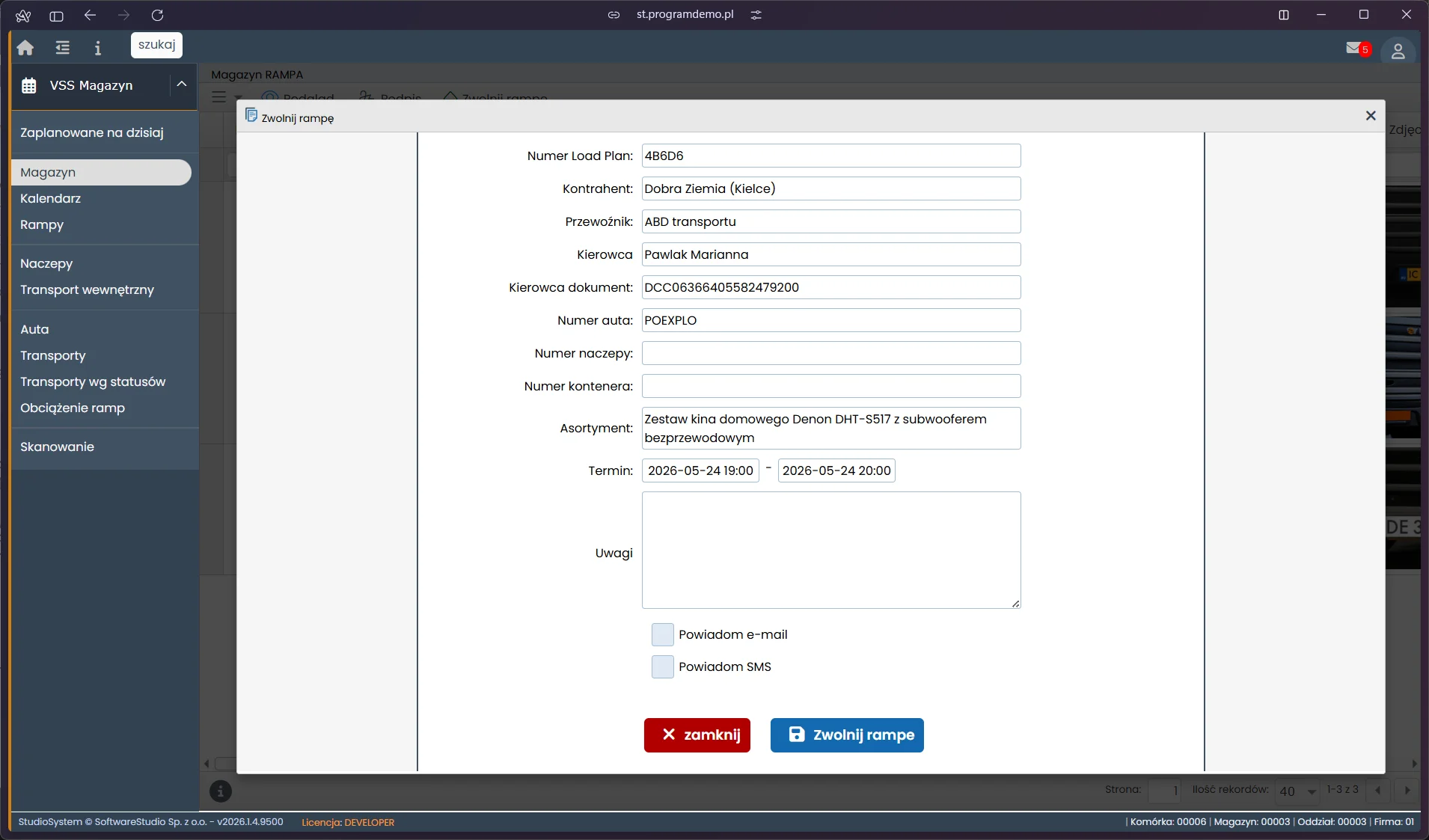Open Skanowanie from the sidebar
Image resolution: width=1429 pixels, height=840 pixels.
point(58,447)
